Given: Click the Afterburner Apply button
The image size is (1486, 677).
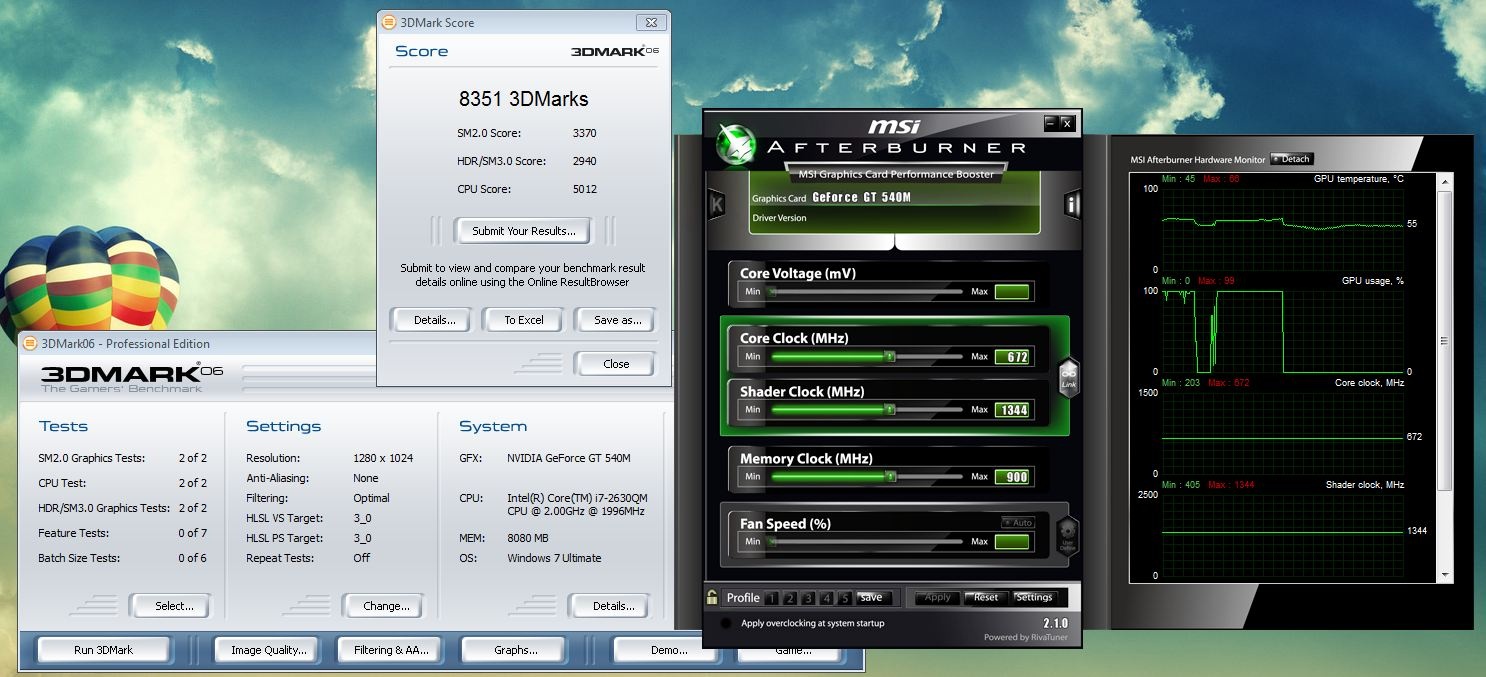Looking at the screenshot, I should pyautogui.click(x=938, y=597).
